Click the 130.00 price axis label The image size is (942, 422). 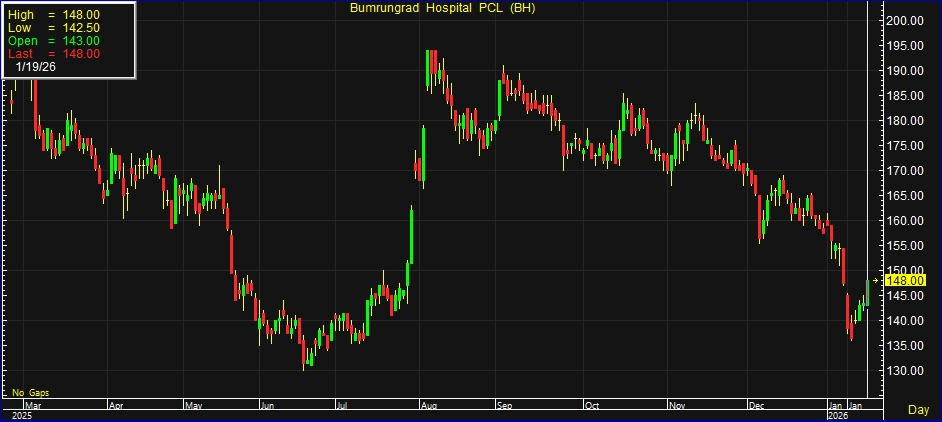tap(905, 371)
